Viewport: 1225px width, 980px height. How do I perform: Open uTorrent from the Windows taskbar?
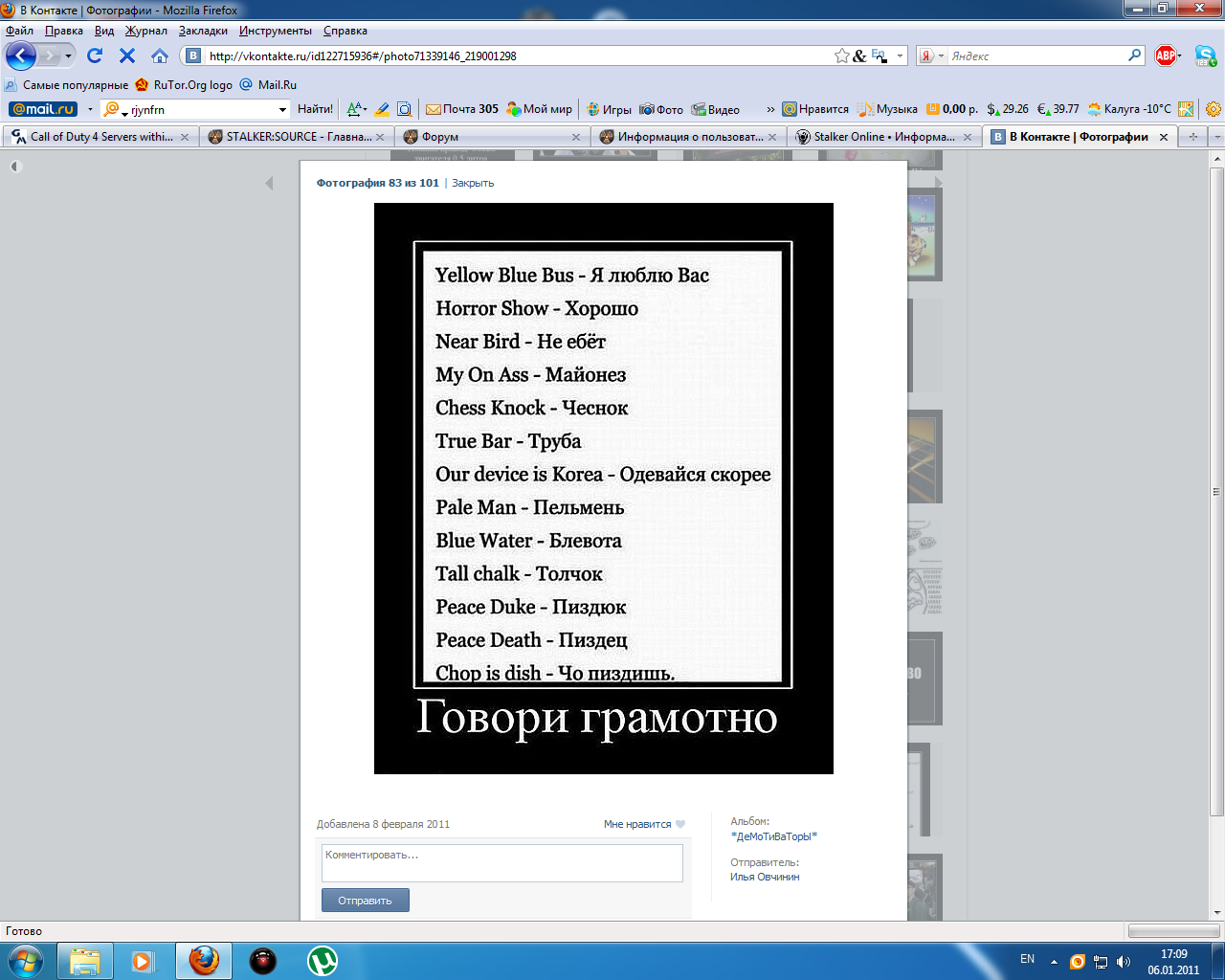click(x=323, y=960)
